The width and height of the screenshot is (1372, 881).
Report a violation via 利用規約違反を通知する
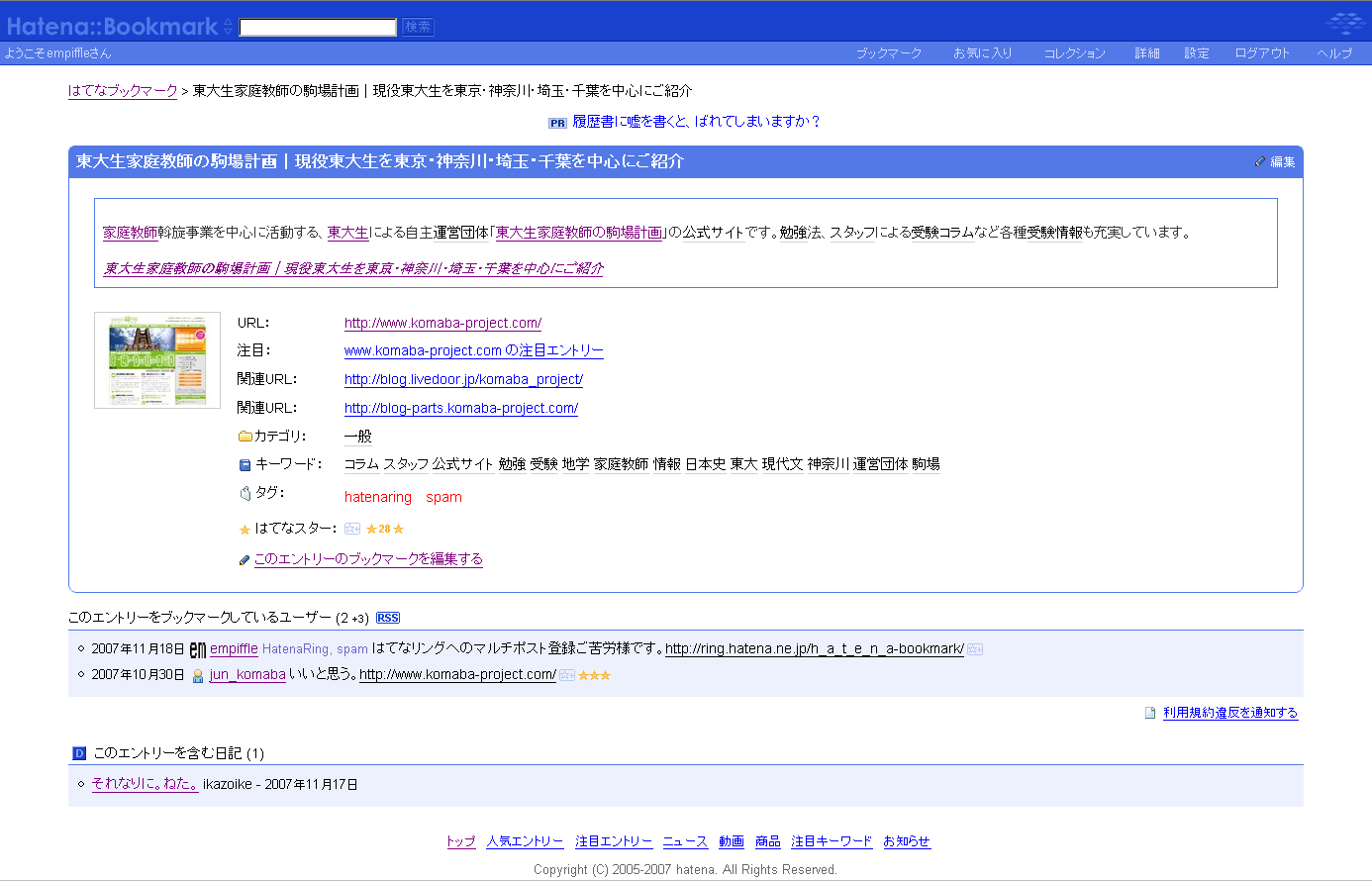[x=1230, y=713]
